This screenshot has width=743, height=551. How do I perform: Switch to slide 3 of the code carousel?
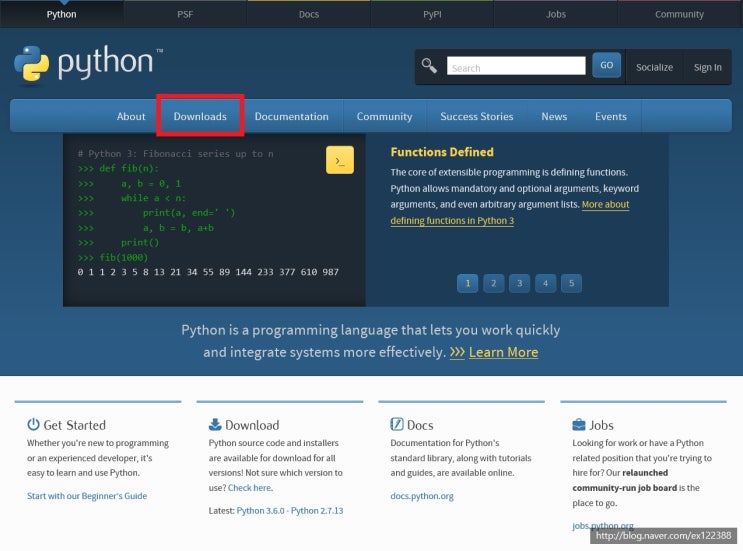click(x=519, y=283)
